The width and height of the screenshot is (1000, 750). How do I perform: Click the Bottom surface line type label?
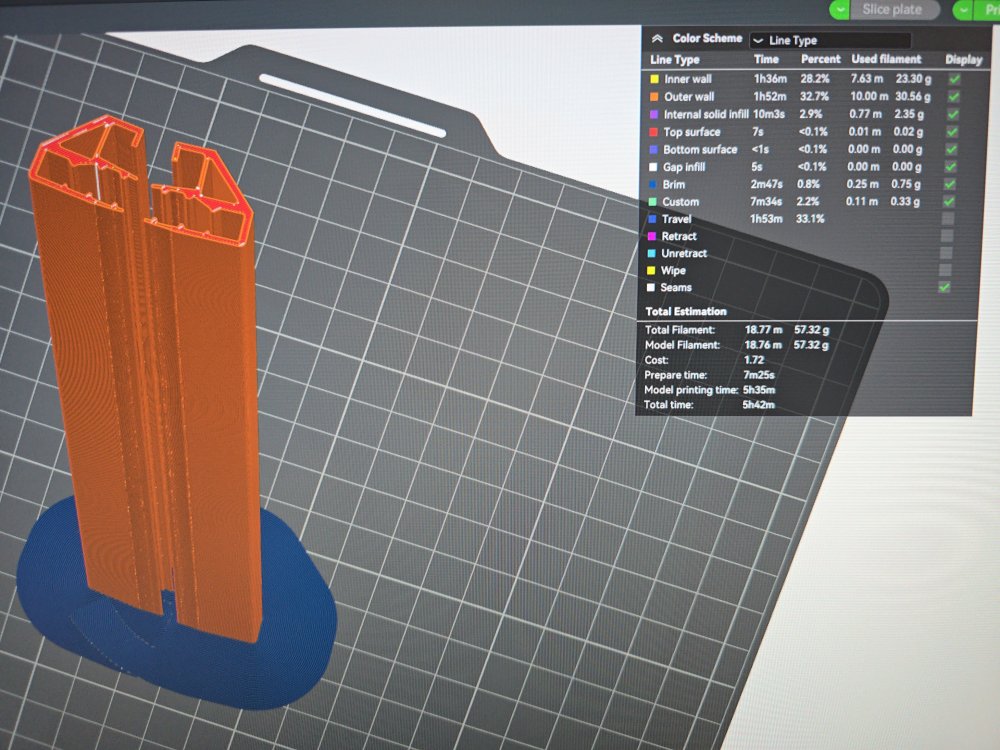(700, 150)
